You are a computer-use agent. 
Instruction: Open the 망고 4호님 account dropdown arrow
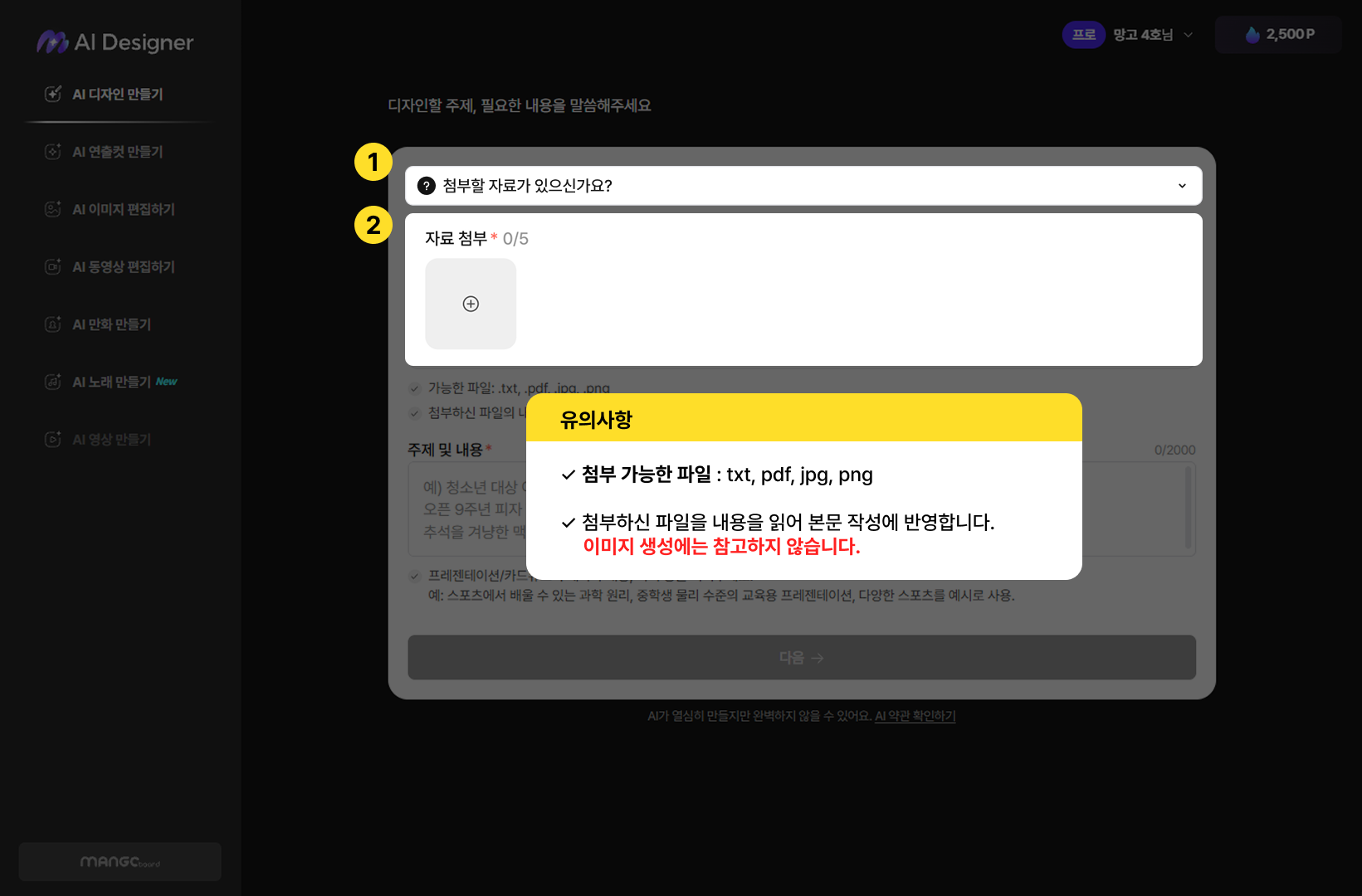1188,35
